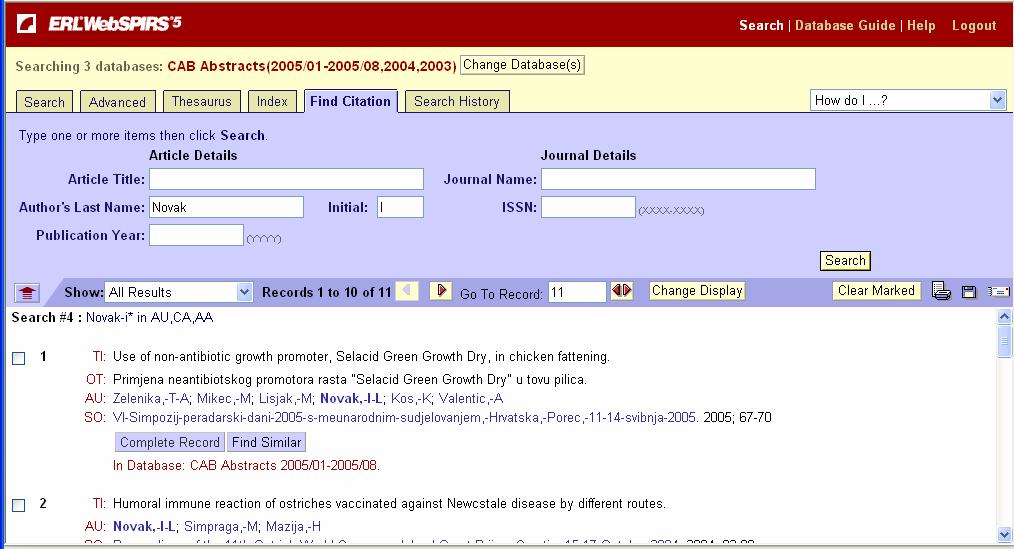Mark record 1 checkbox

19,358
